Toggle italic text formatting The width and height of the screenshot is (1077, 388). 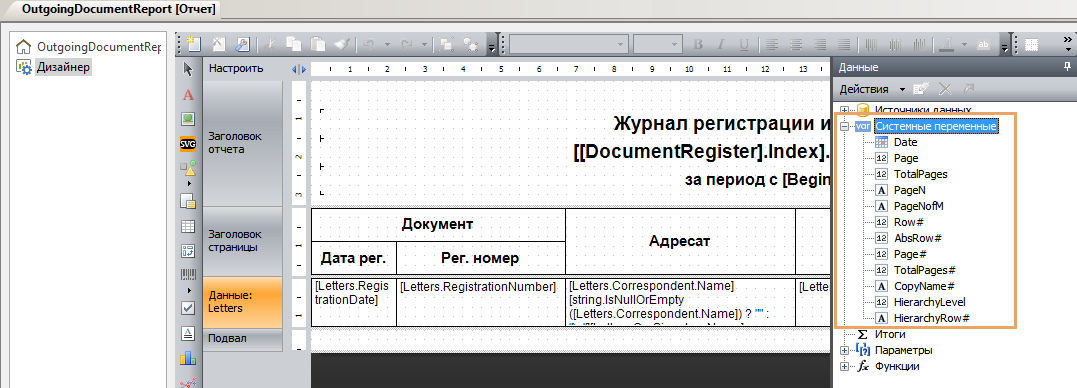tap(721, 45)
